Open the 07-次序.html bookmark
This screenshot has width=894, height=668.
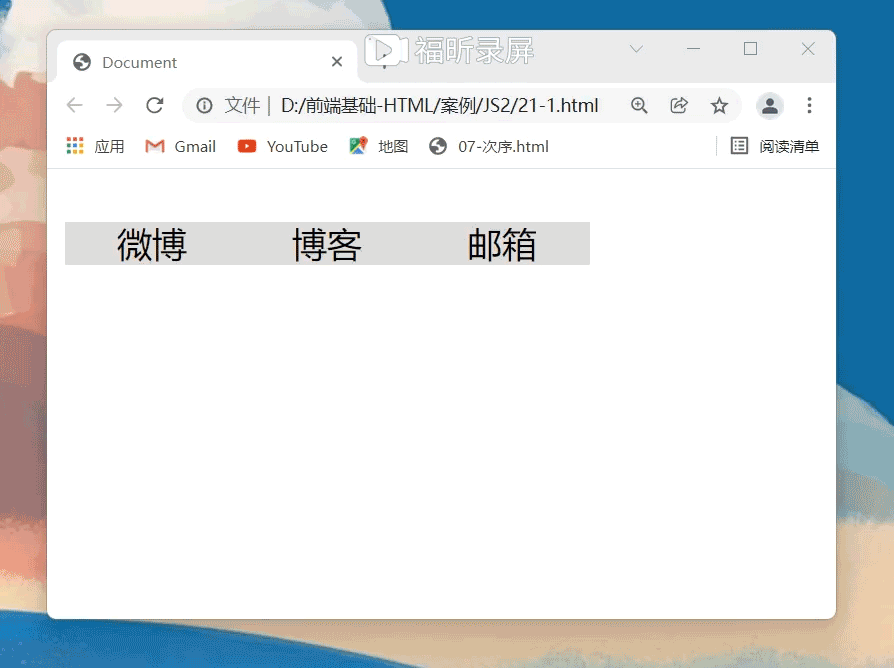(x=489, y=147)
